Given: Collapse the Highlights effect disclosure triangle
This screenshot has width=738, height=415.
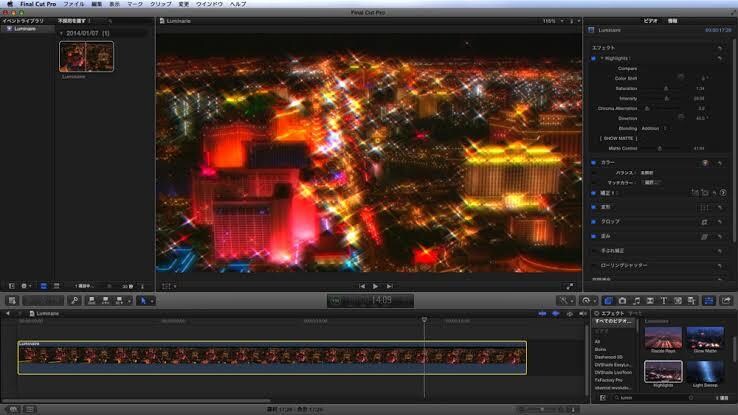Looking at the screenshot, I should click(x=602, y=58).
